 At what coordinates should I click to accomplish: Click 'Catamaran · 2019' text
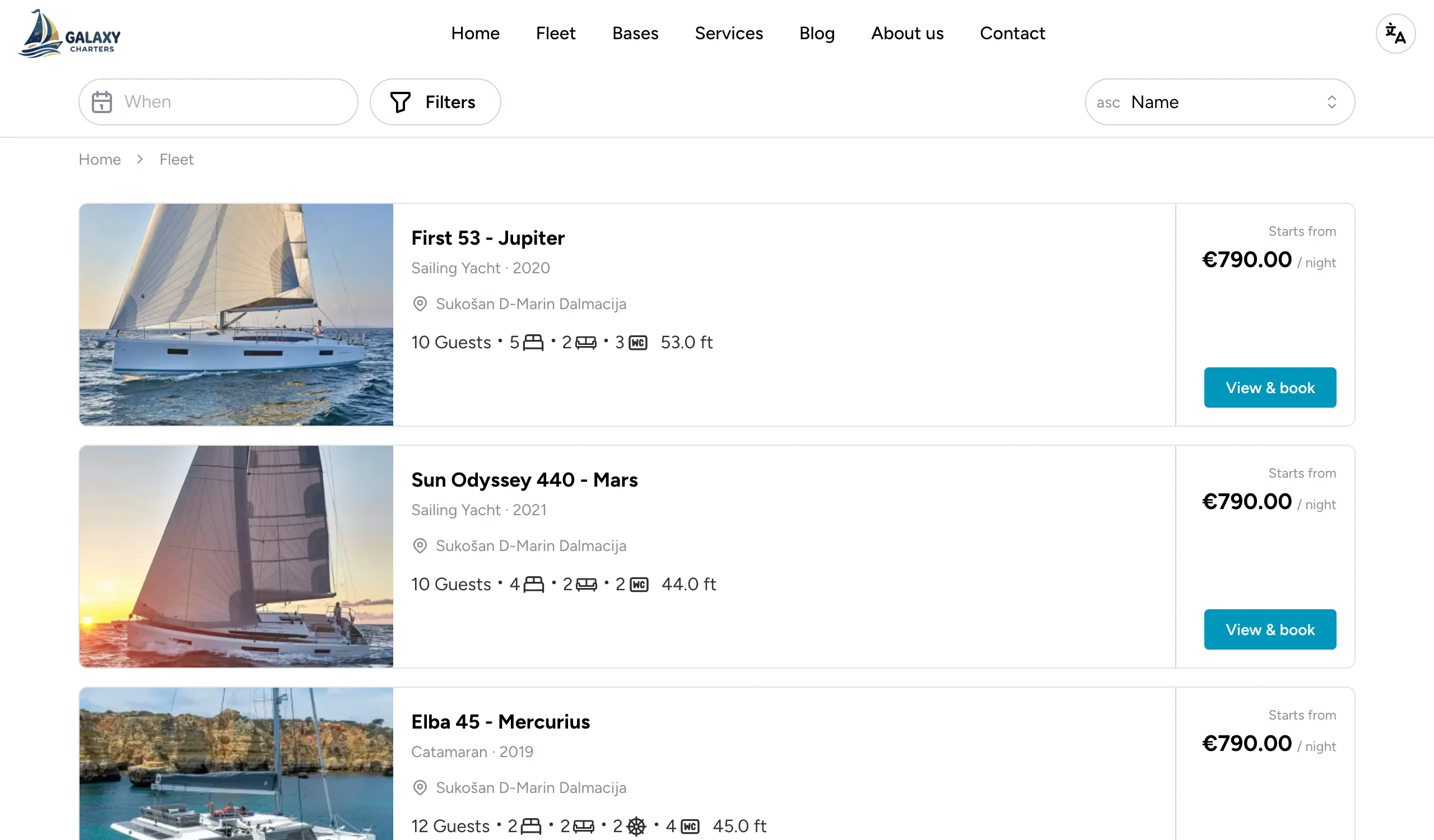(472, 752)
